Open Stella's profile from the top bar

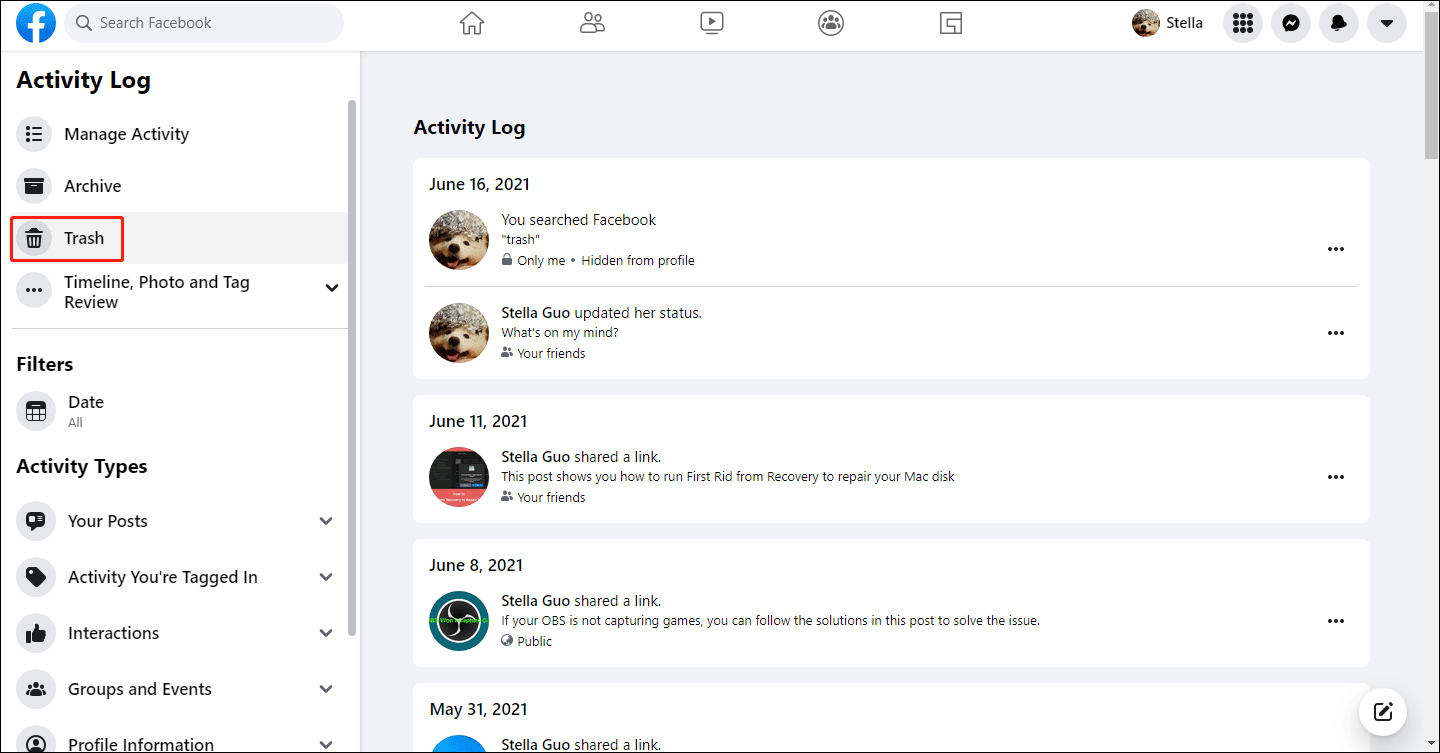click(x=1168, y=23)
